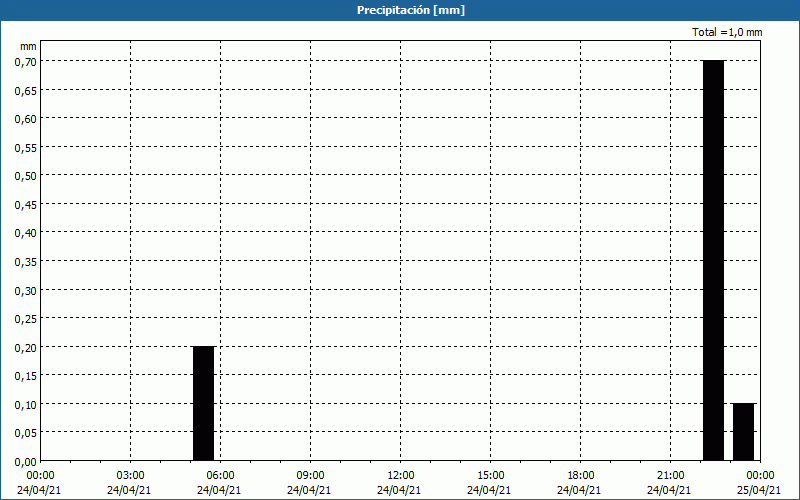800x500 pixels.
Task: Click the 0,05 y-axis label
Action: [x=26, y=433]
